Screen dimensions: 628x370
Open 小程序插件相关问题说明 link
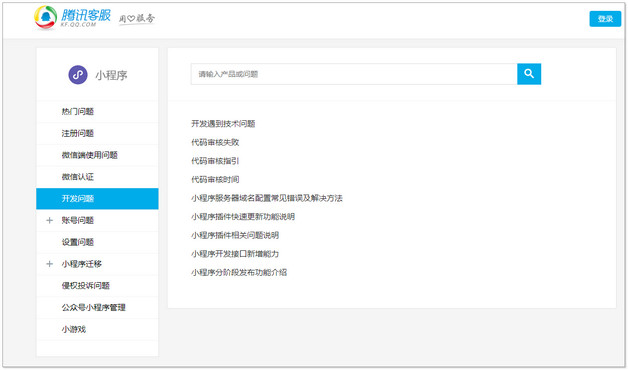[235, 235]
